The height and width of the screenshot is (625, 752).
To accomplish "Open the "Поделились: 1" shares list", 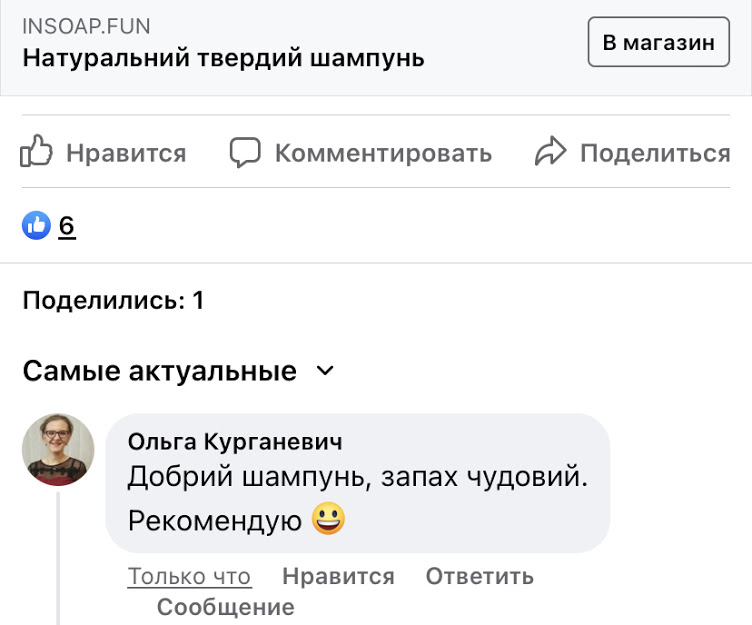I will [x=113, y=300].
